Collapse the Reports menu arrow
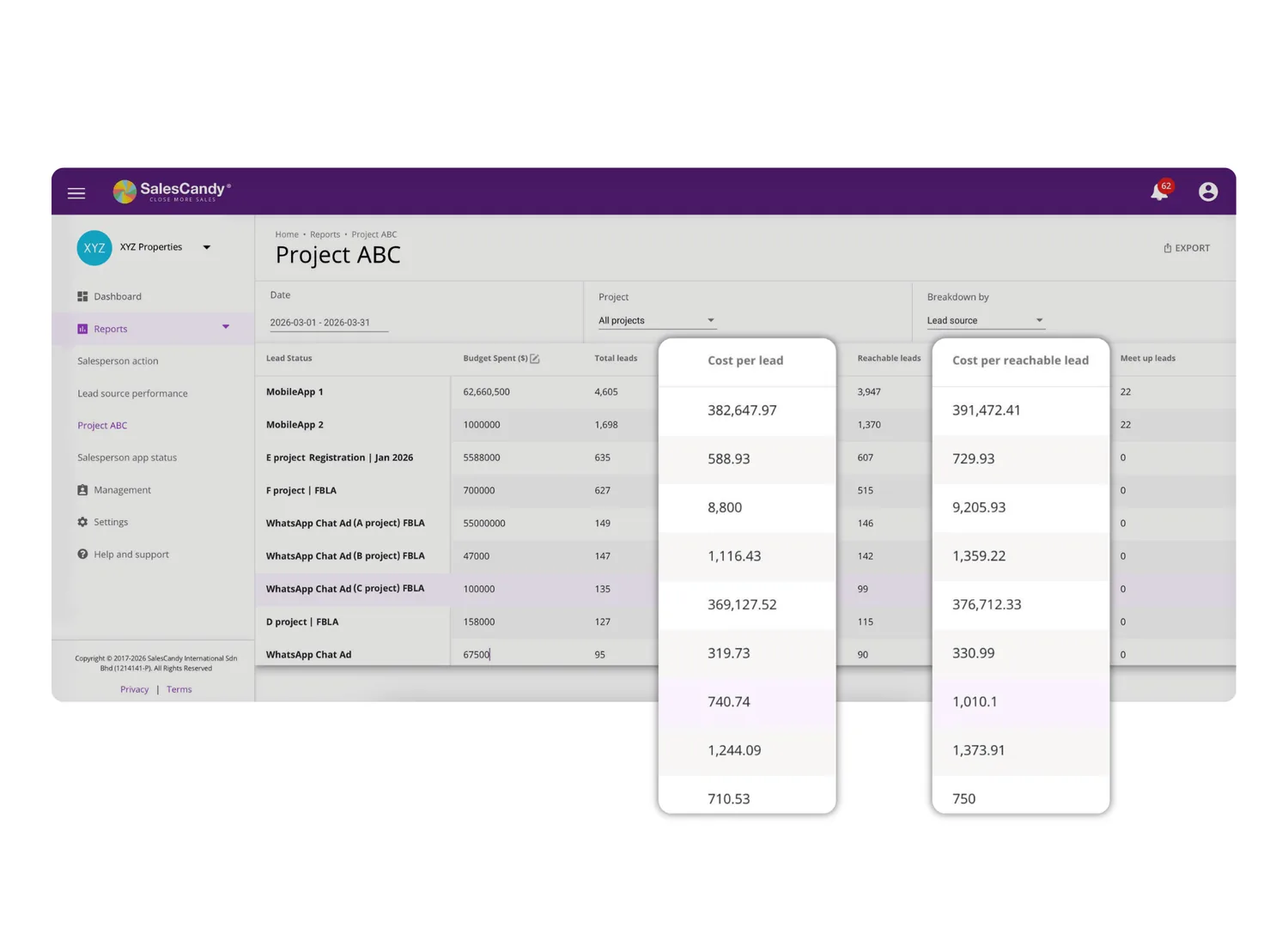The image size is (1288, 927). click(x=226, y=327)
